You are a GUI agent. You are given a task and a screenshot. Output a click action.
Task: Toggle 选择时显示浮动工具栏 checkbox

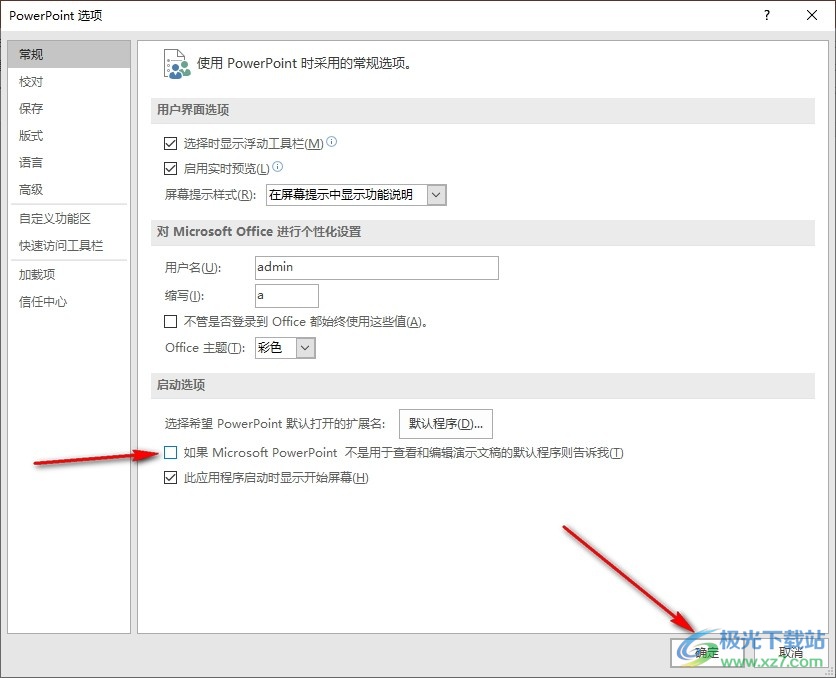(x=170, y=144)
